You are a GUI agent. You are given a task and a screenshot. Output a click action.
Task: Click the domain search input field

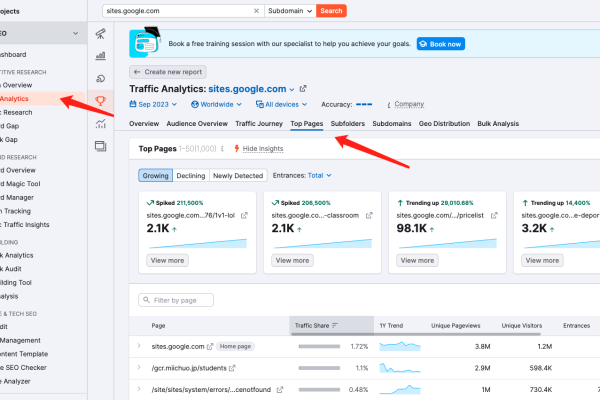(x=183, y=11)
